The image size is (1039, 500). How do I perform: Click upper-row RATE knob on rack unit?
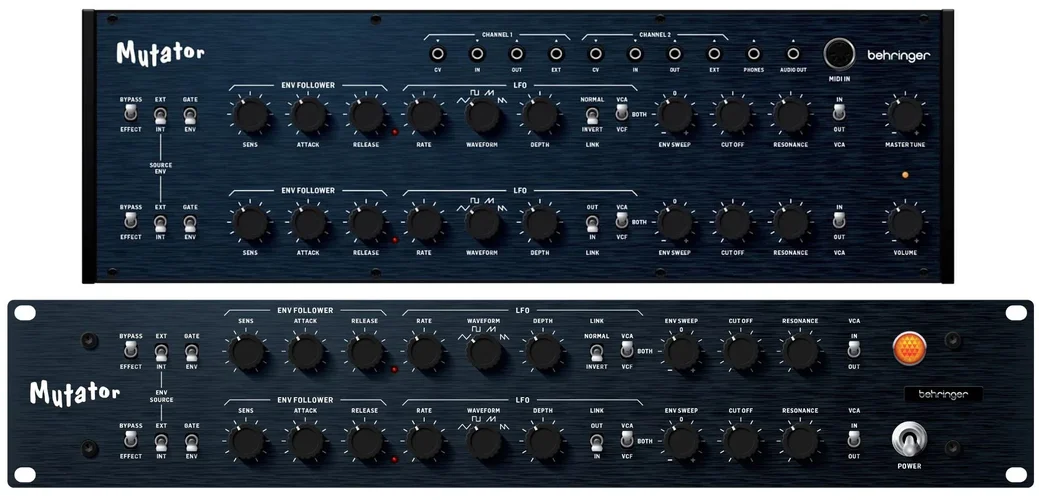425,352
